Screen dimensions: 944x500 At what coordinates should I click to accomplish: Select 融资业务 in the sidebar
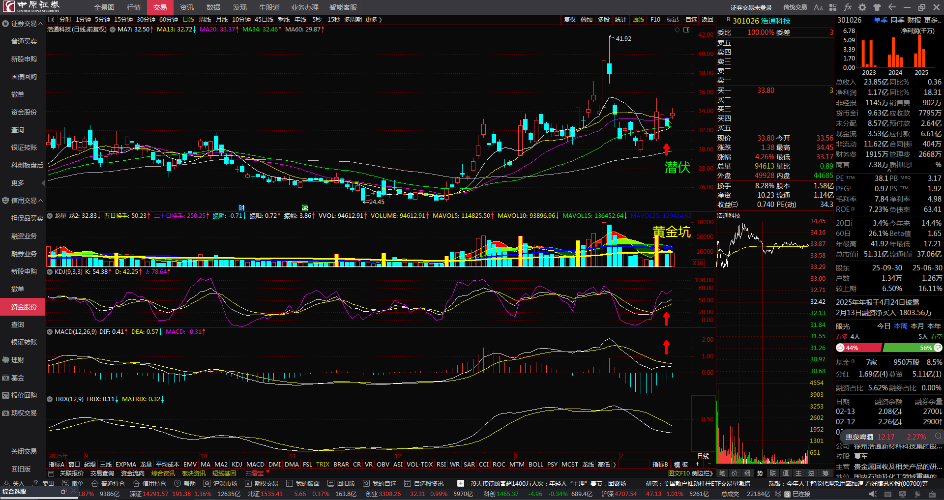tap(23, 236)
